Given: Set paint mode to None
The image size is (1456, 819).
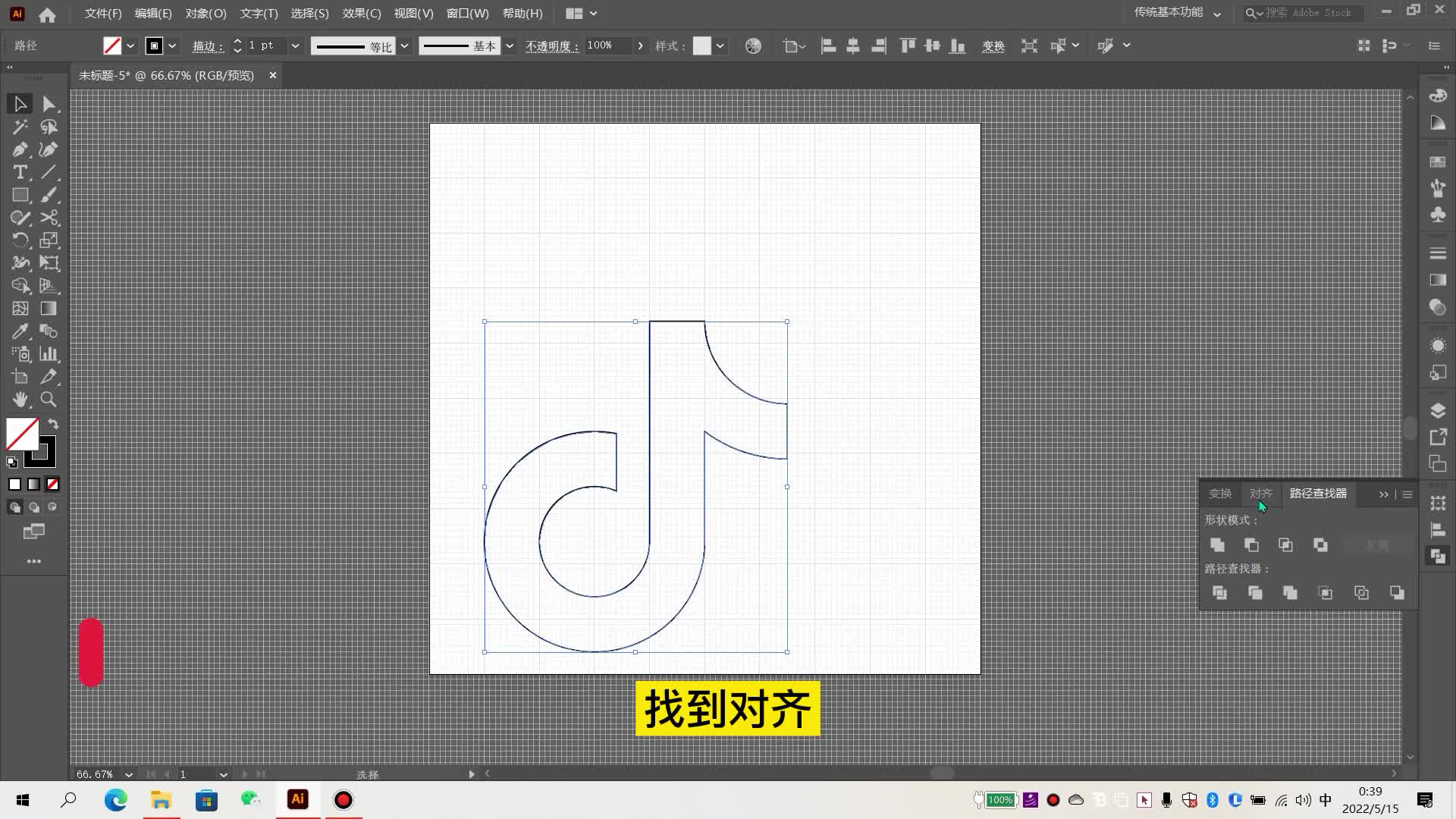Looking at the screenshot, I should click(52, 484).
